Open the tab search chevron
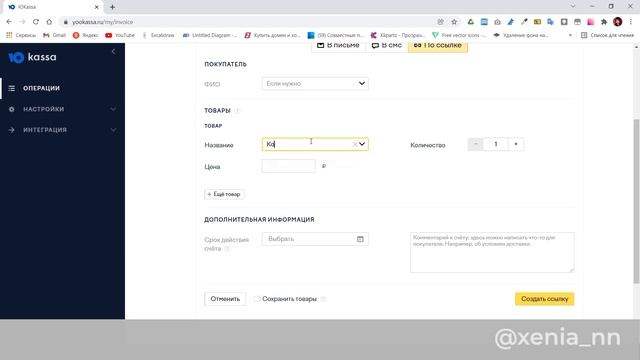Image resolution: width=640 pixels, height=360 pixels. pyautogui.click(x=573, y=7)
